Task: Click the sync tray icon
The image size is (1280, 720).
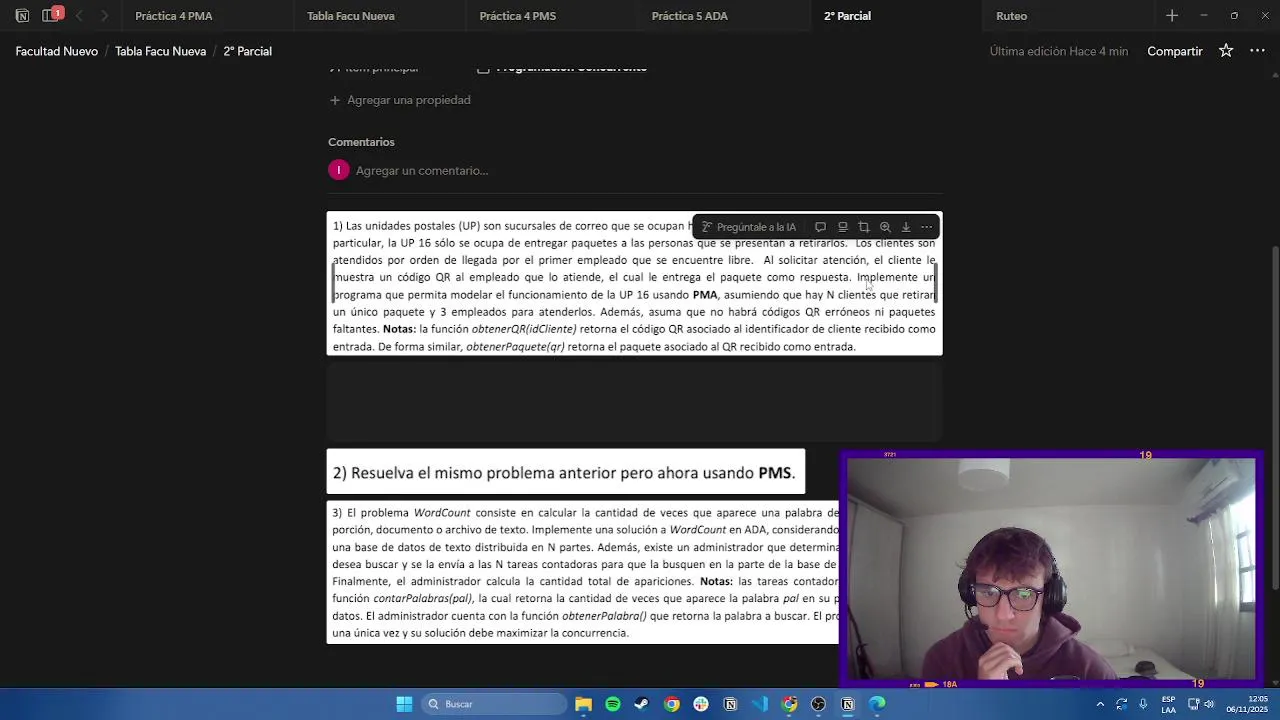Action: [1122, 704]
